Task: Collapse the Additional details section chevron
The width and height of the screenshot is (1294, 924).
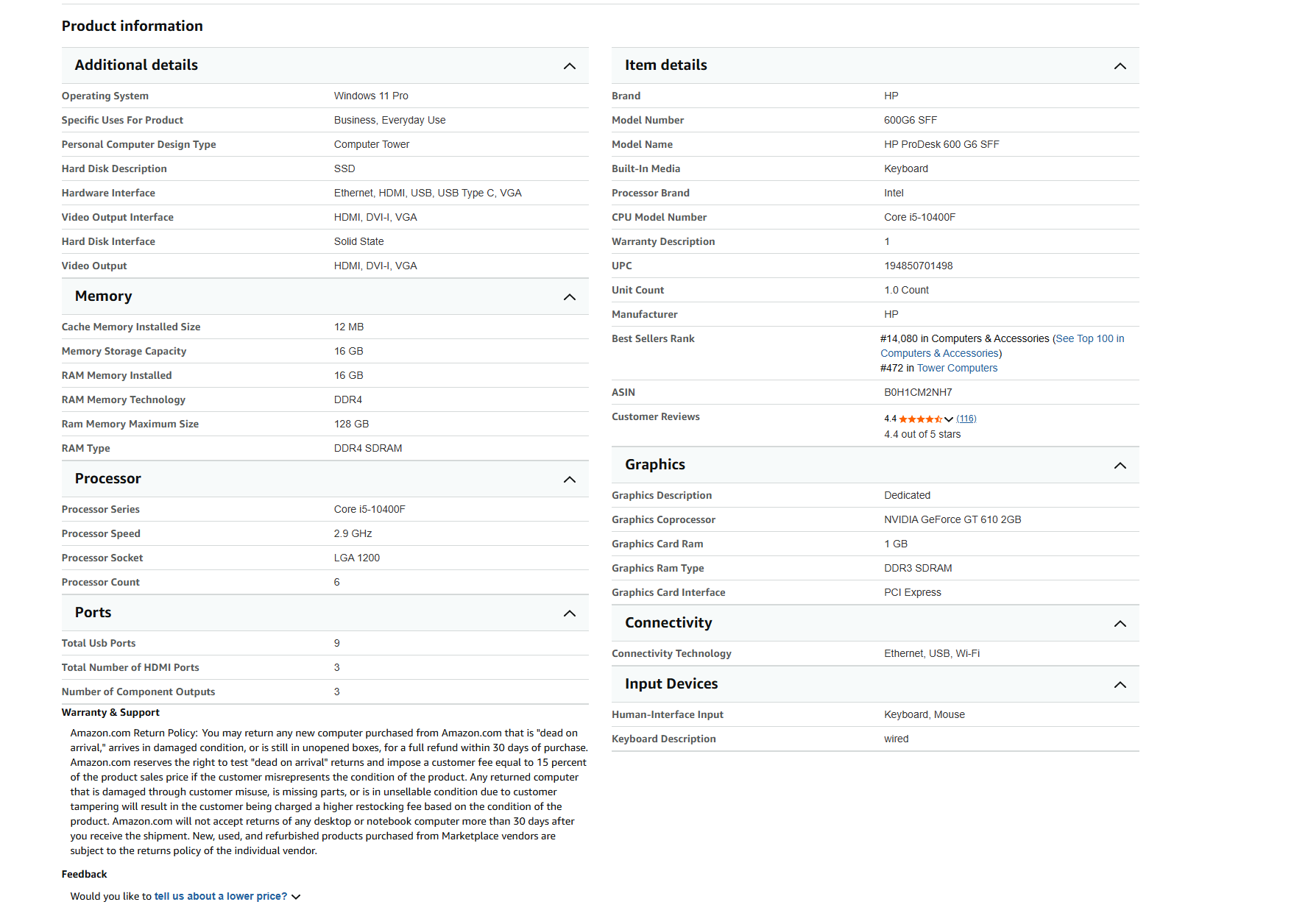Action: [x=569, y=66]
